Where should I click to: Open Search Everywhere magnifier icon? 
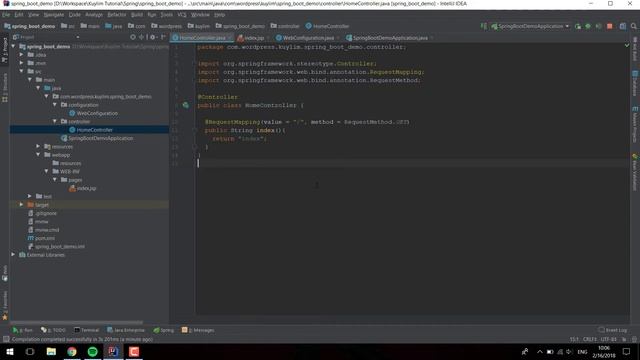tap(633, 26)
